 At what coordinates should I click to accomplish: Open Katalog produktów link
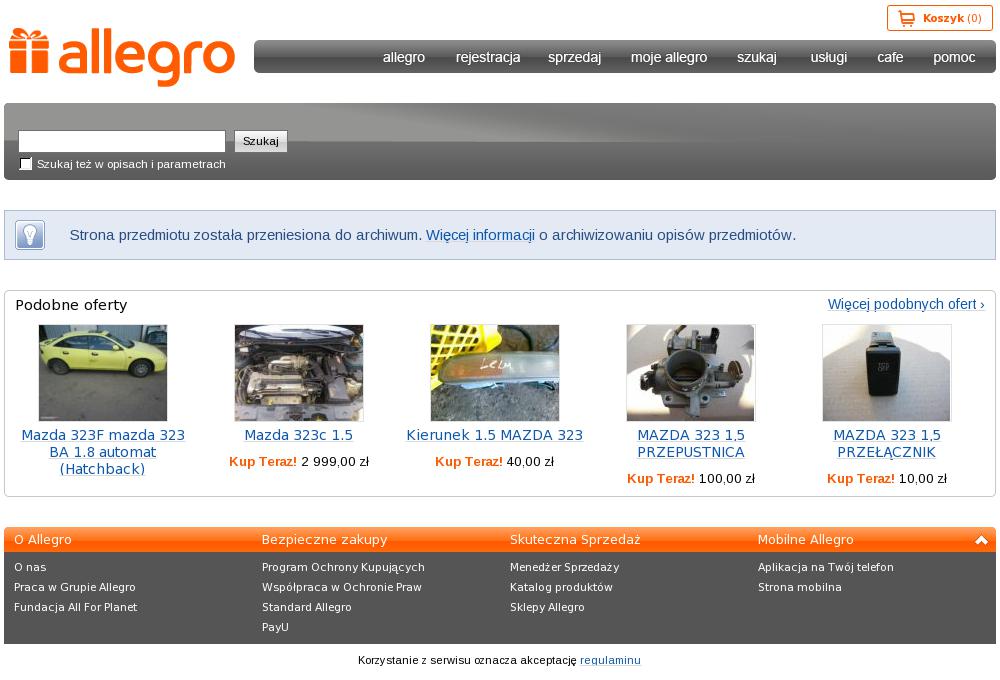561,587
